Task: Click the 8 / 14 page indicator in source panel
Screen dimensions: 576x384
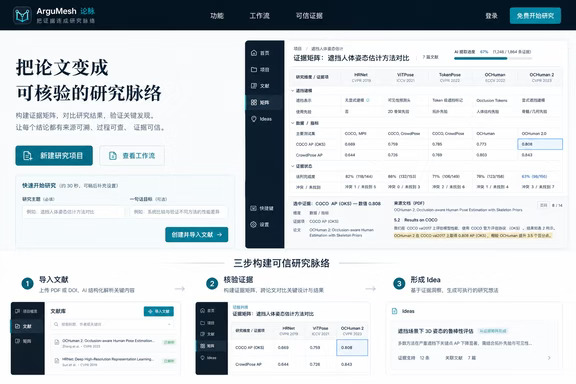Action: [x=557, y=205]
